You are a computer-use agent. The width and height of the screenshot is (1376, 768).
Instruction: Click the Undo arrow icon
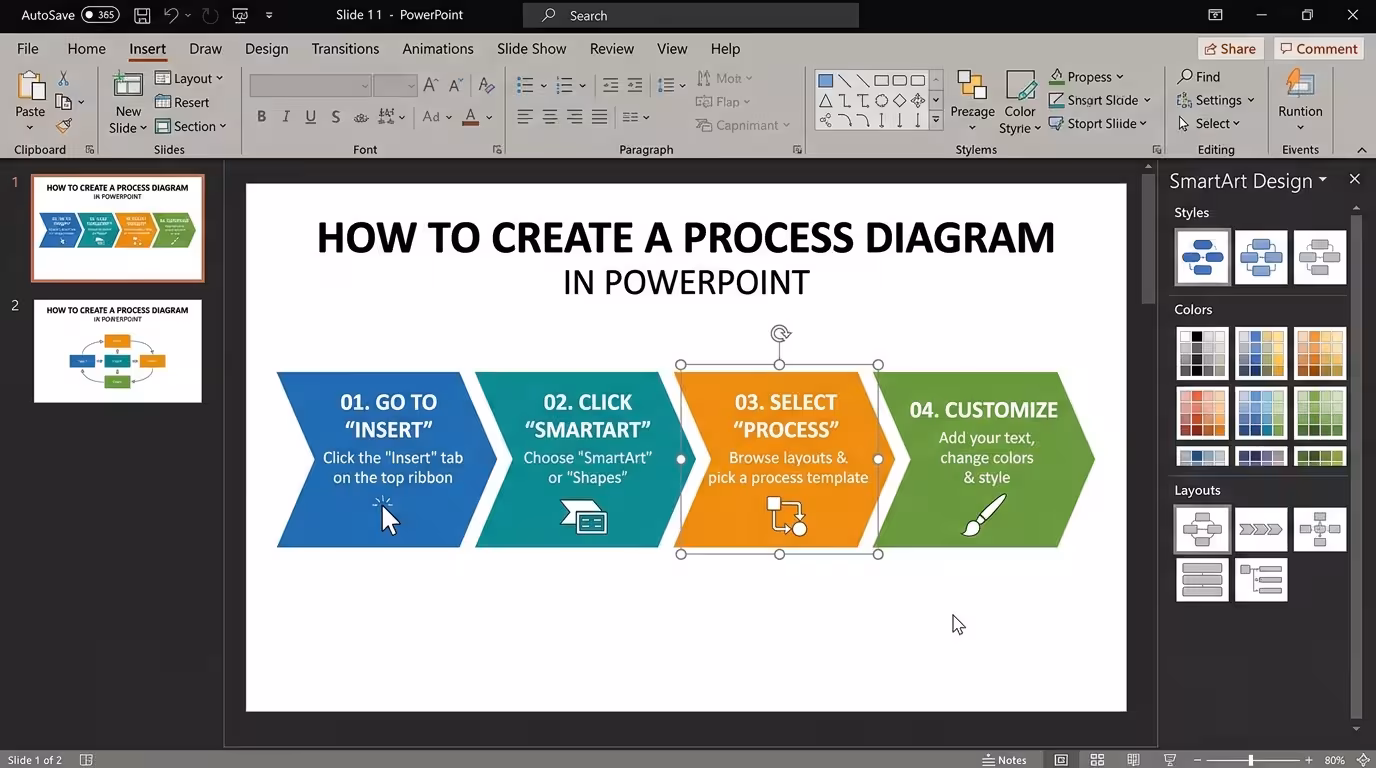[171, 15]
